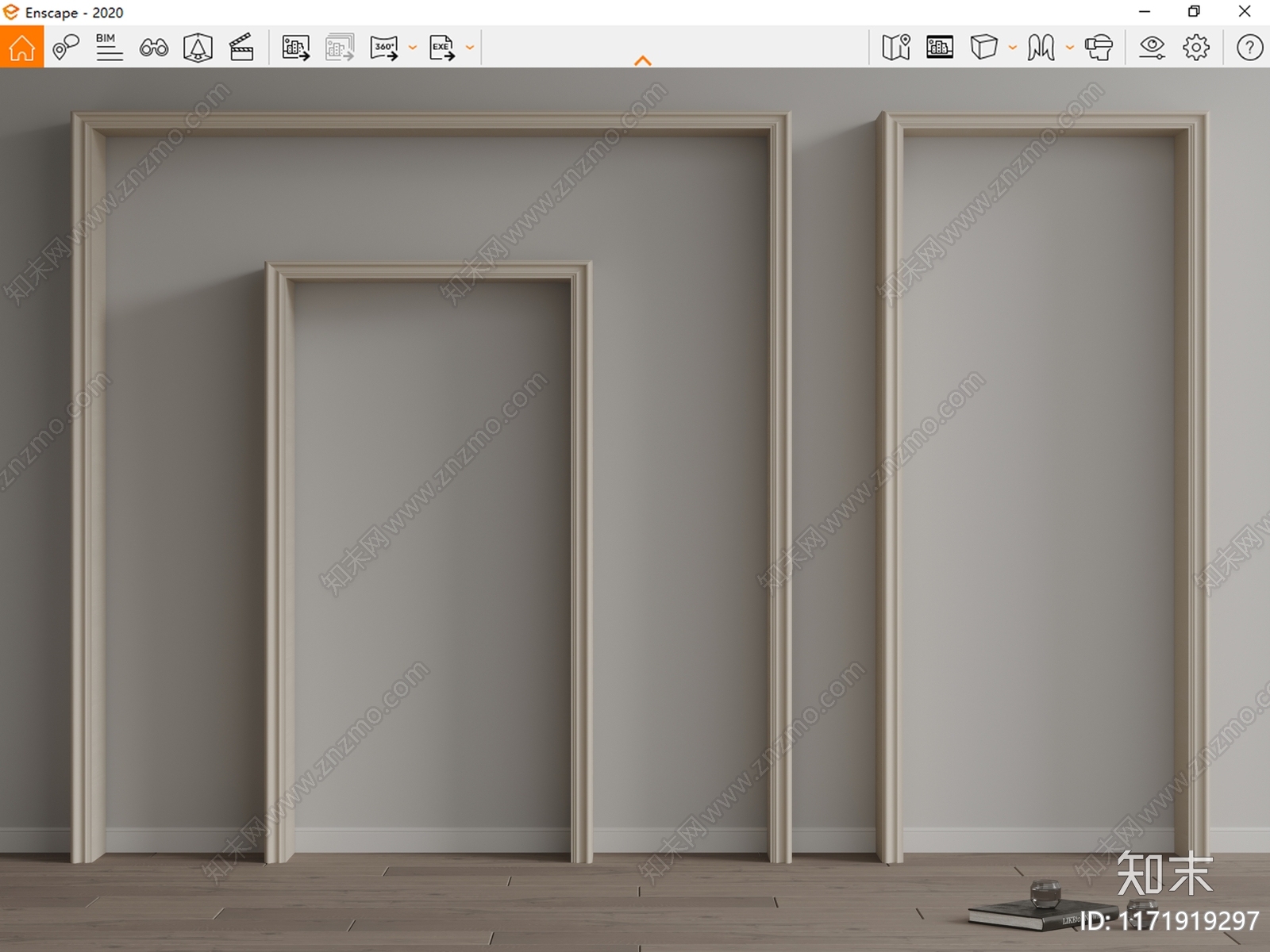The width and height of the screenshot is (1270, 952).
Task: Expand the projection mode dropdown arrow
Action: click(x=1013, y=48)
